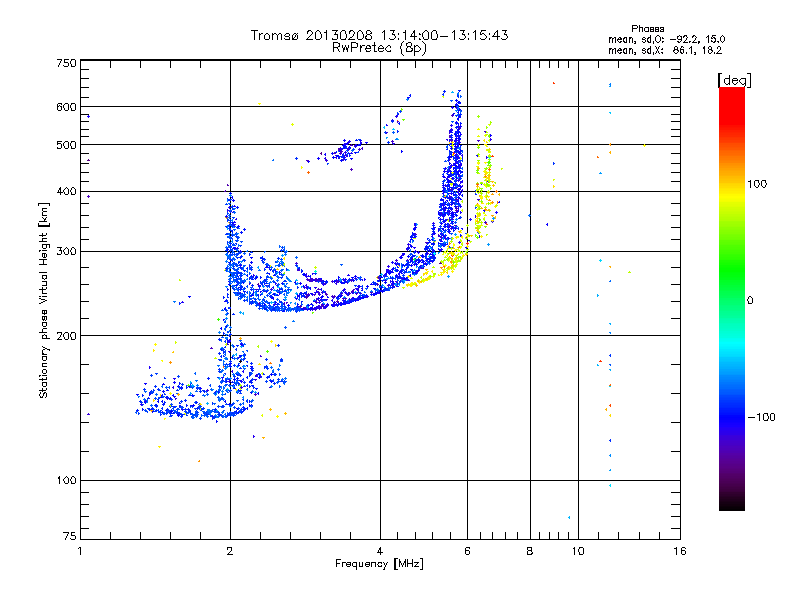800x600 pixels.
Task: Click the y-axis tick label '750'
Action: 67,63
